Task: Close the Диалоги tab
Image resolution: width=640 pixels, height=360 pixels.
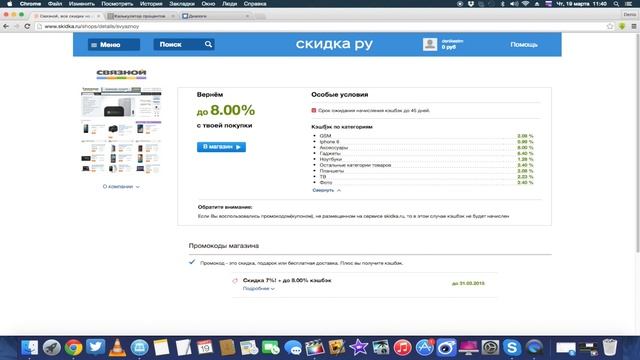Action: [x=247, y=16]
